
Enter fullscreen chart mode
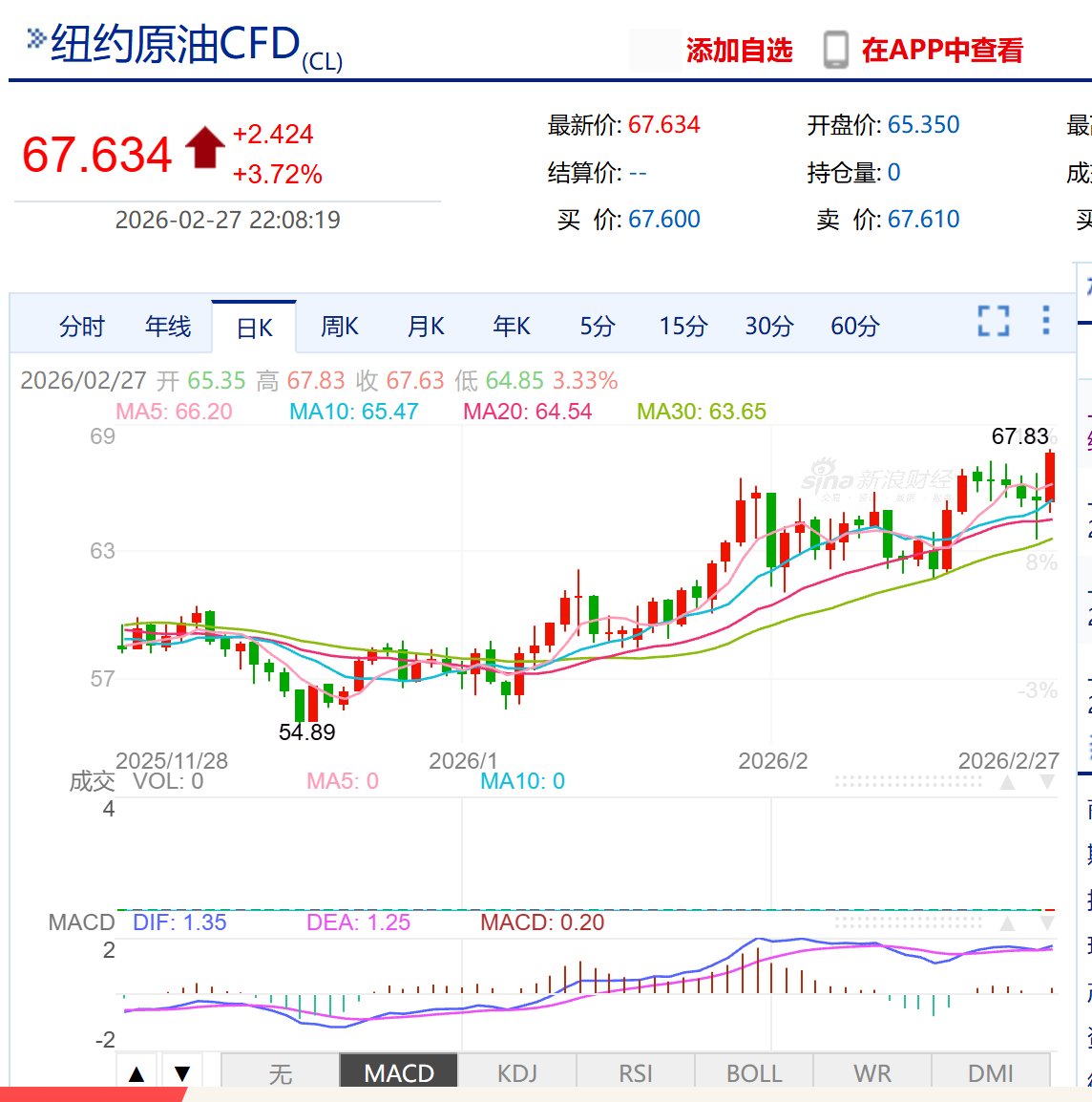click(x=995, y=321)
